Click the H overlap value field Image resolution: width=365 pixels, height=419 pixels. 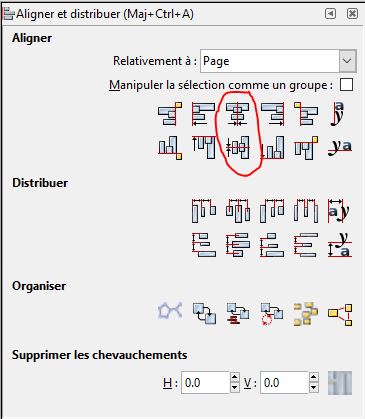coord(206,383)
